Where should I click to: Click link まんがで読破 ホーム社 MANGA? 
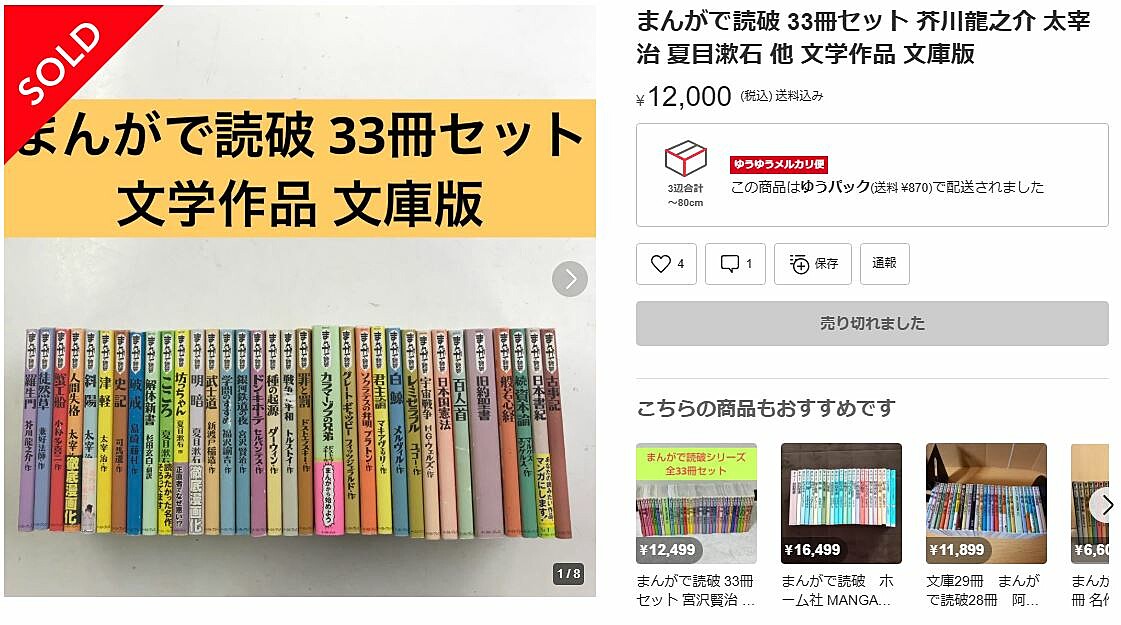pos(837,590)
